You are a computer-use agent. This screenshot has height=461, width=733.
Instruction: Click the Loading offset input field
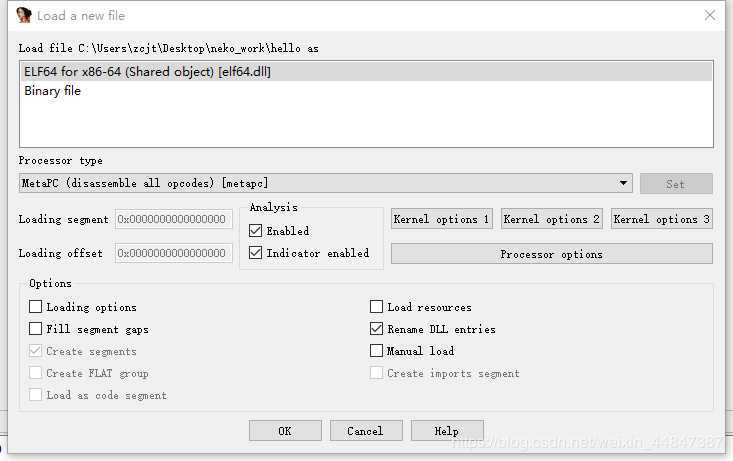(173, 253)
